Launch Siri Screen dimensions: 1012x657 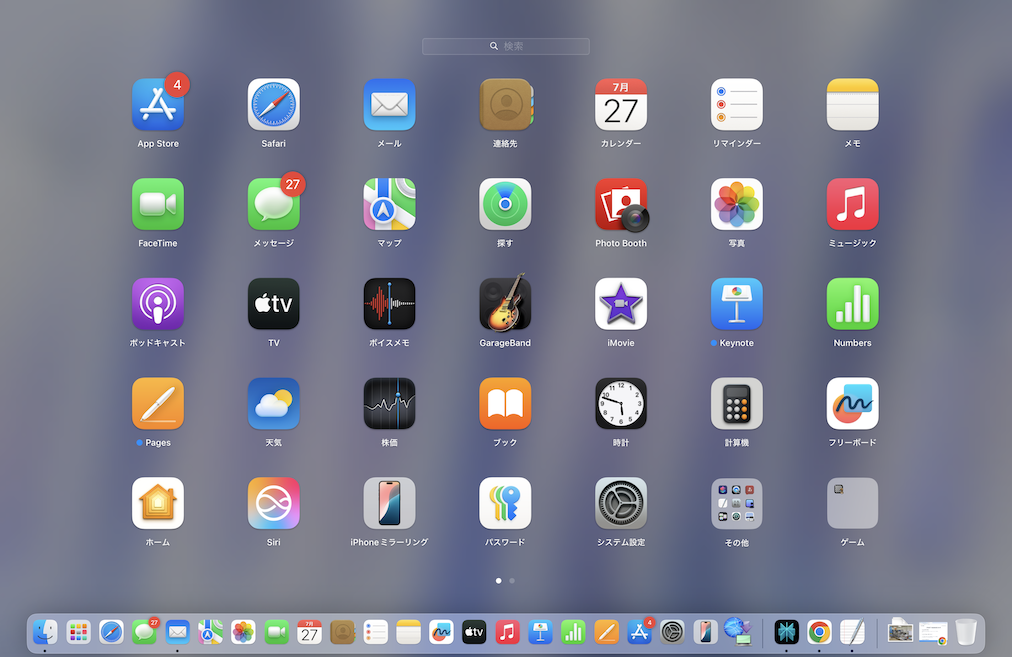tap(274, 503)
